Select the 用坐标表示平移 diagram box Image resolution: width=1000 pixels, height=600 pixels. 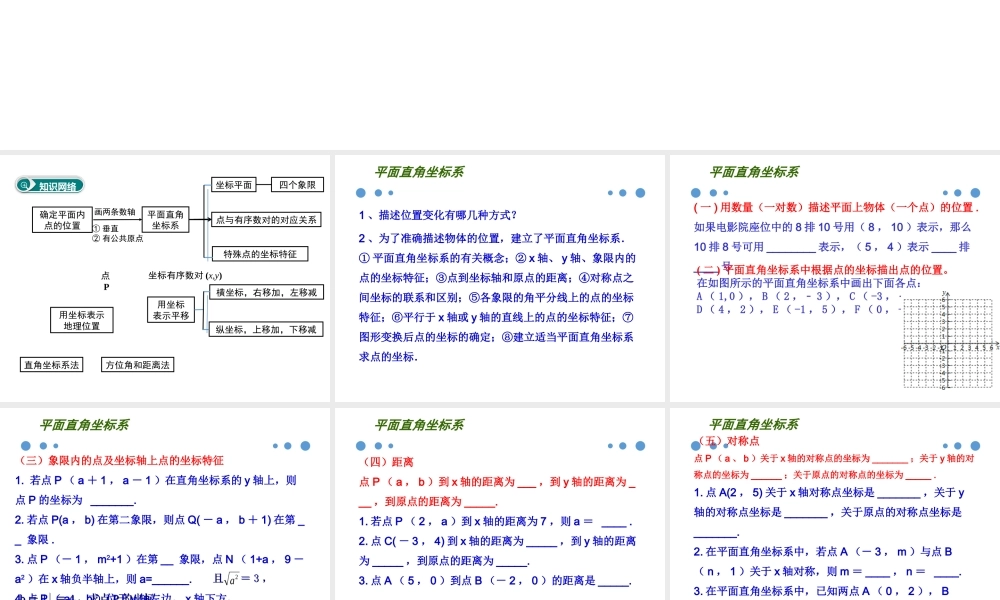pyautogui.click(x=170, y=307)
